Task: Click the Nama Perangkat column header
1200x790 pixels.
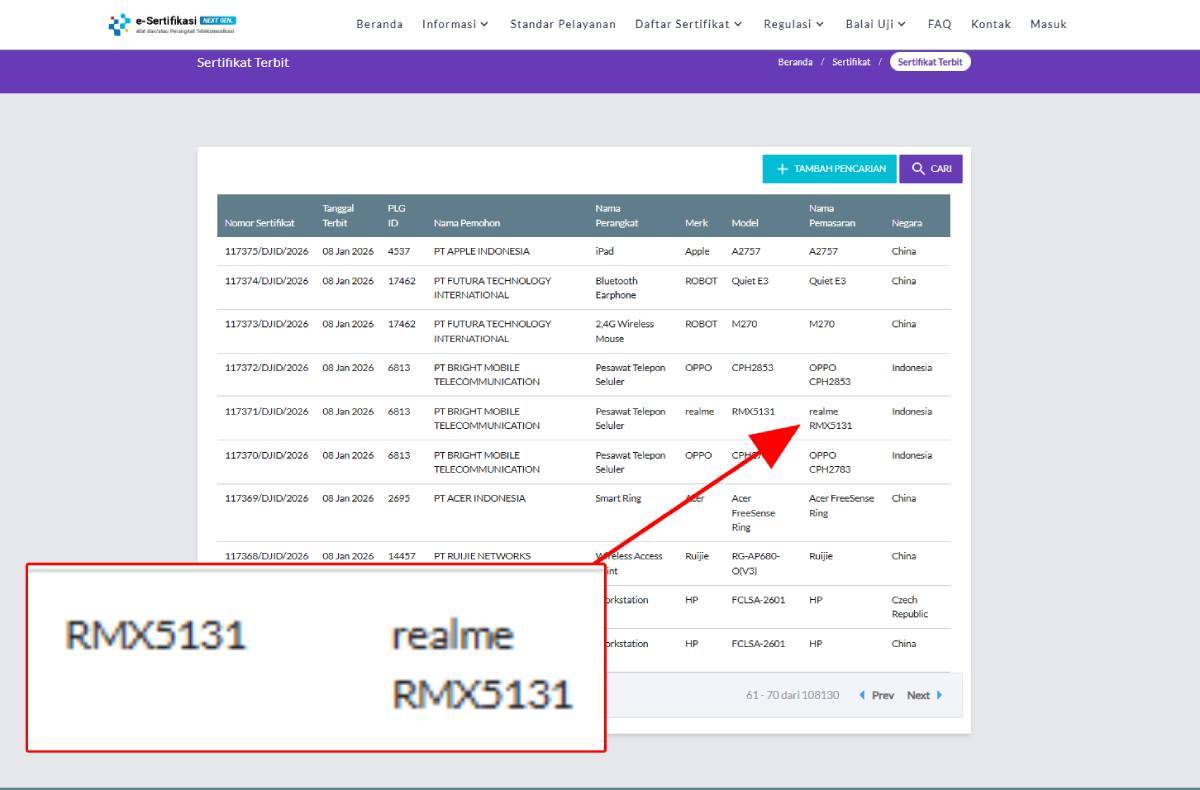Action: tap(617, 216)
